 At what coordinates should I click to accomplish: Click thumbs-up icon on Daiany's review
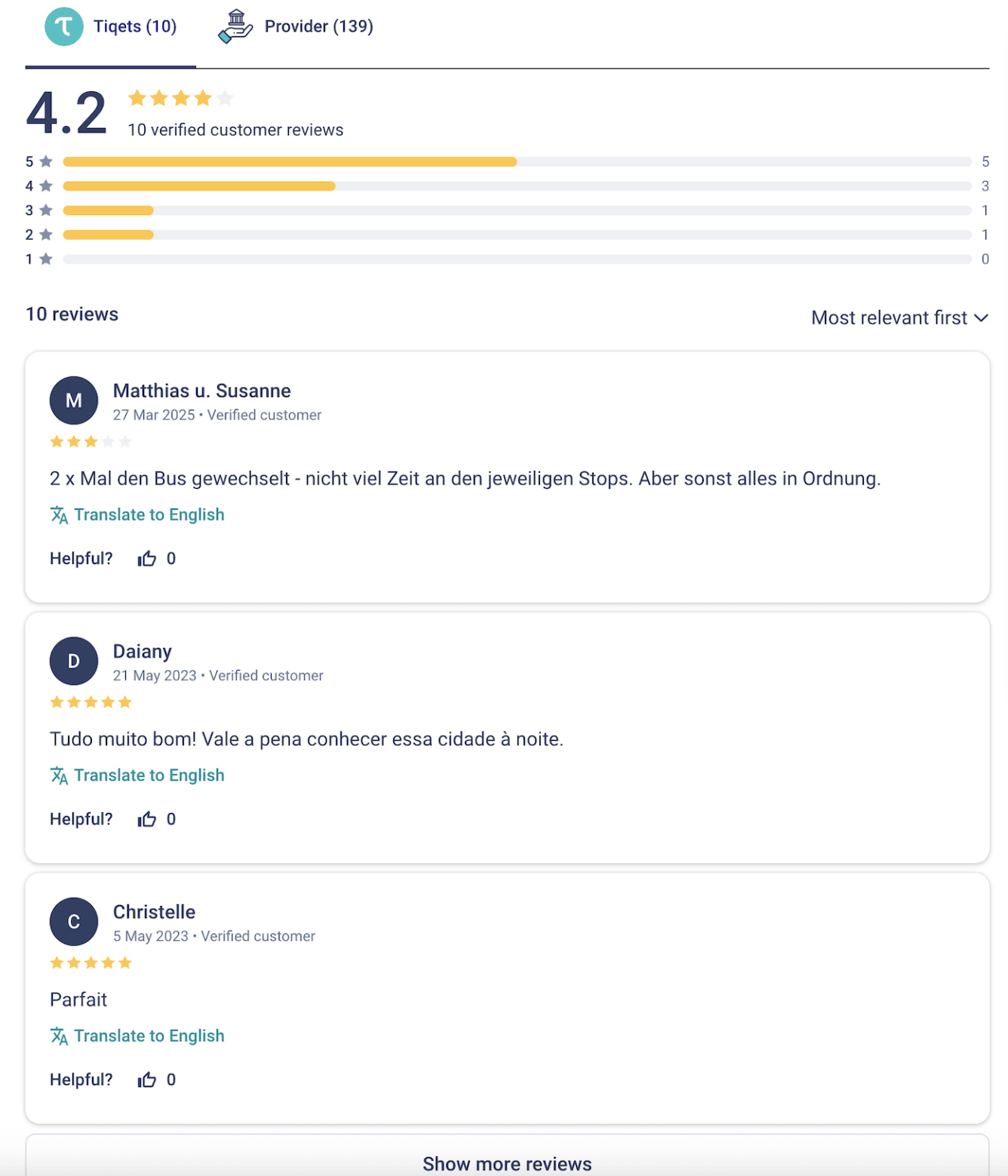146,819
